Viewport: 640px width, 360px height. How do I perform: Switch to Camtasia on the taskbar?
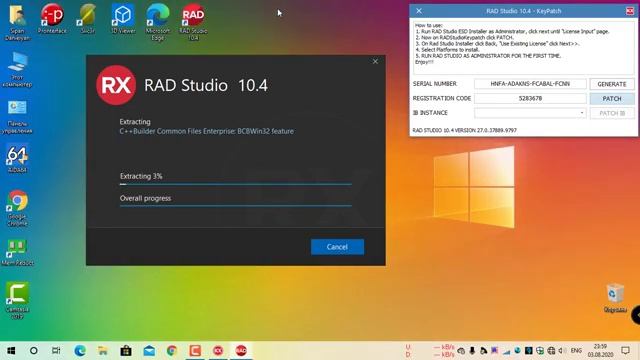click(x=195, y=351)
